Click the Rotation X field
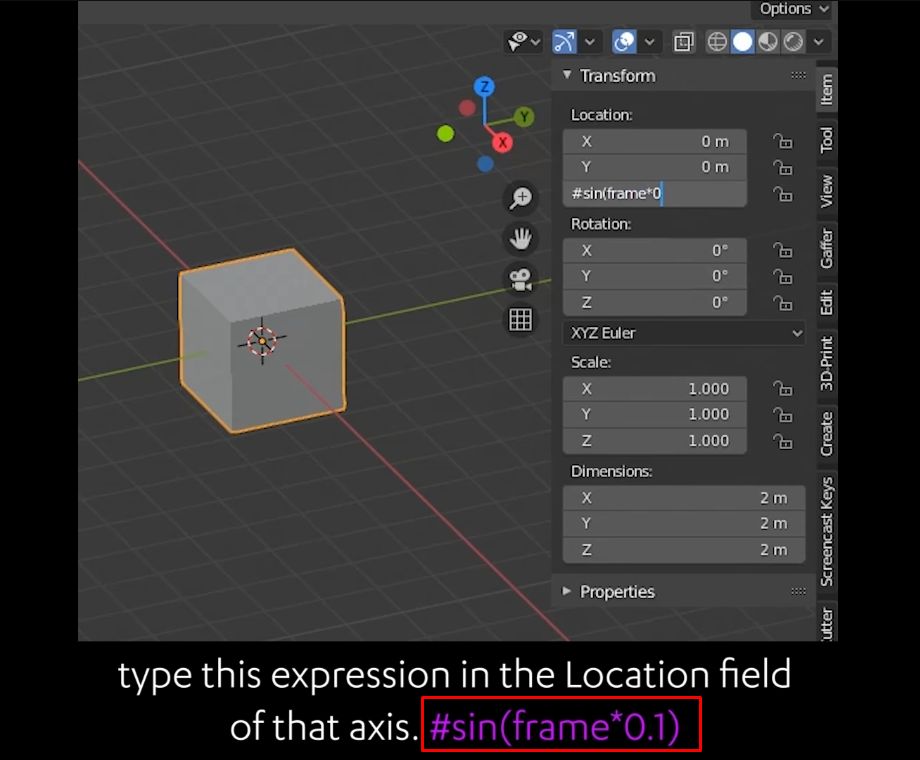 click(655, 251)
